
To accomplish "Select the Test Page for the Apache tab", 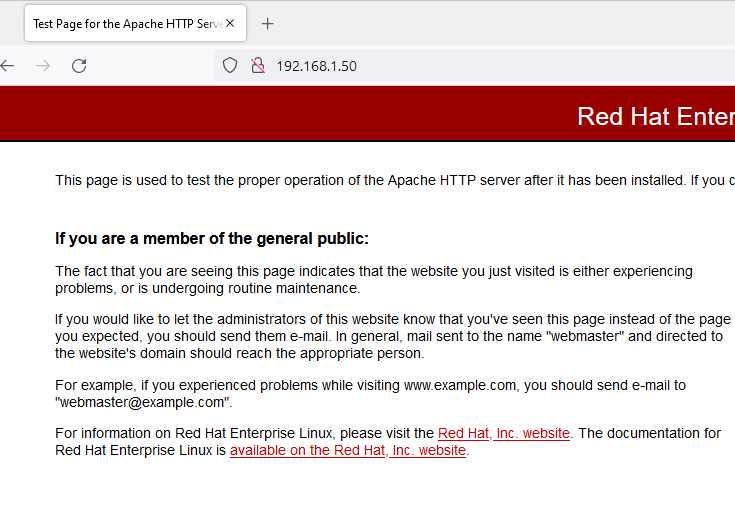I will [135, 23].
